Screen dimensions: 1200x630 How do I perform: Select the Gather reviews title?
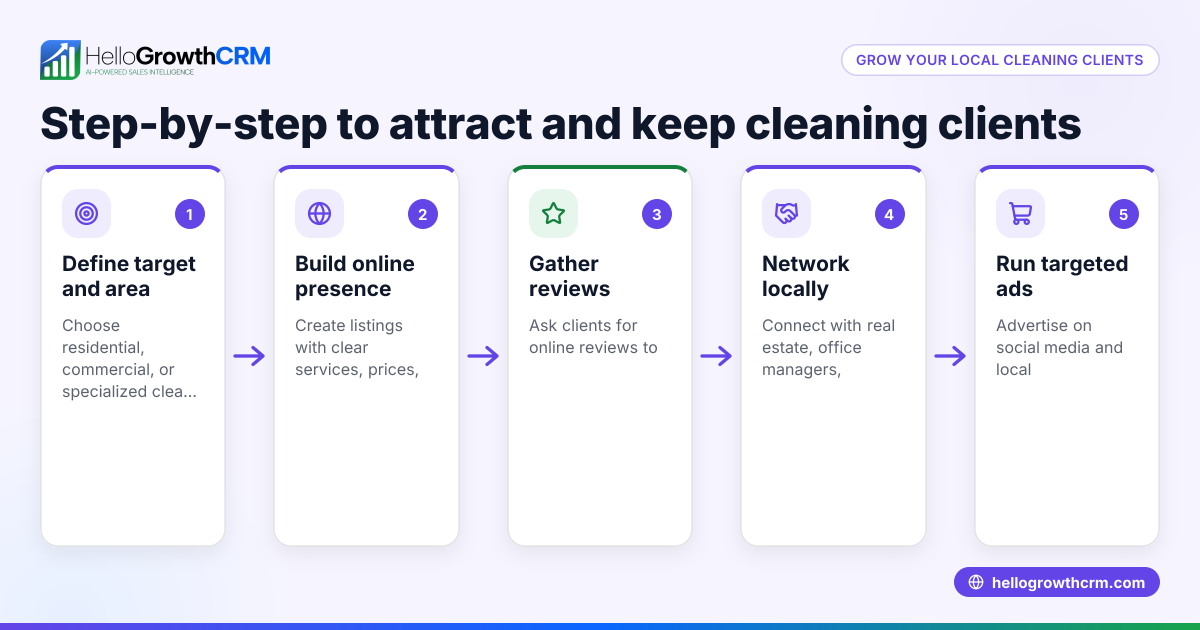[x=569, y=277]
